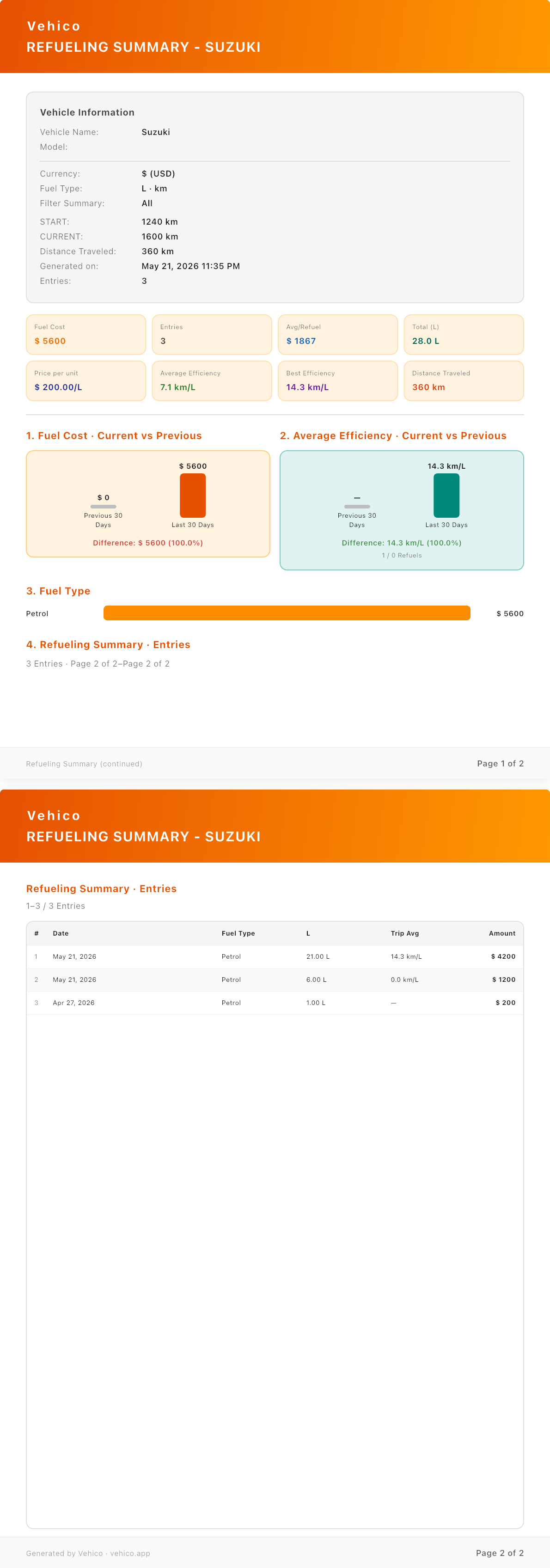This screenshot has width=550, height=1568.
Task: Click heading "1. Fuel Cost · Current vs Previous"
Action: (114, 436)
